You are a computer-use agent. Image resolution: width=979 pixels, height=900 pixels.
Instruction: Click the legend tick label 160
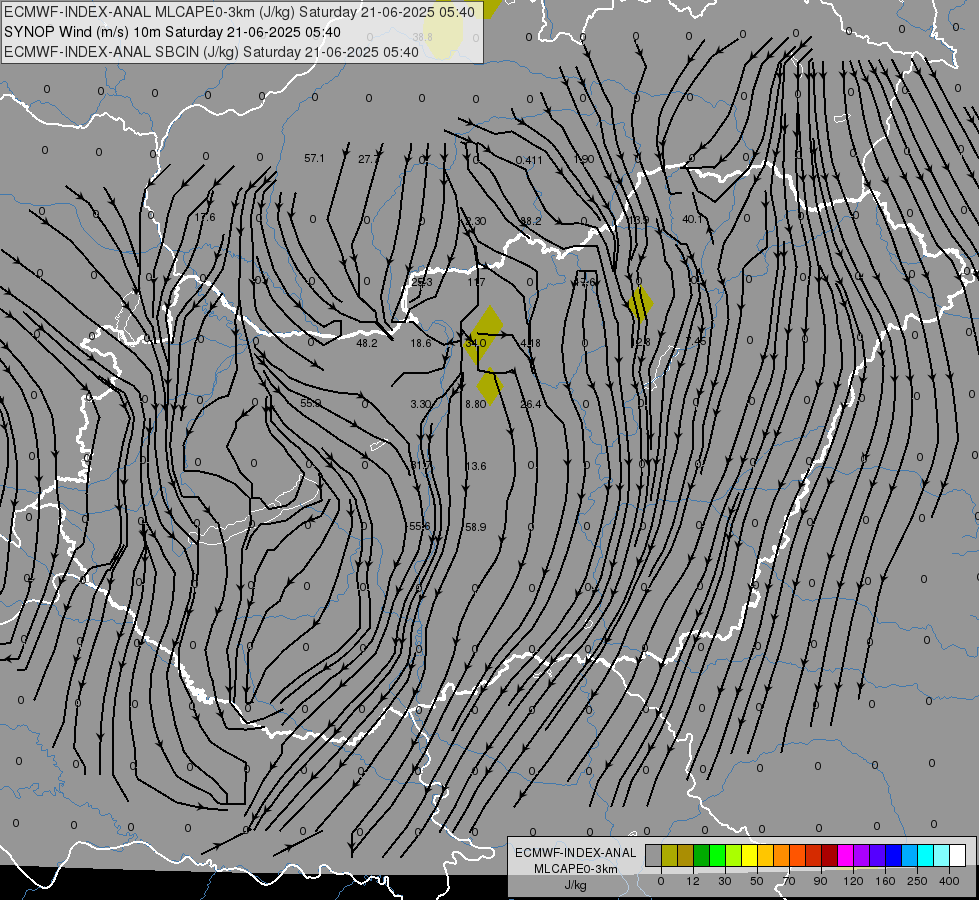pyautogui.click(x=885, y=881)
